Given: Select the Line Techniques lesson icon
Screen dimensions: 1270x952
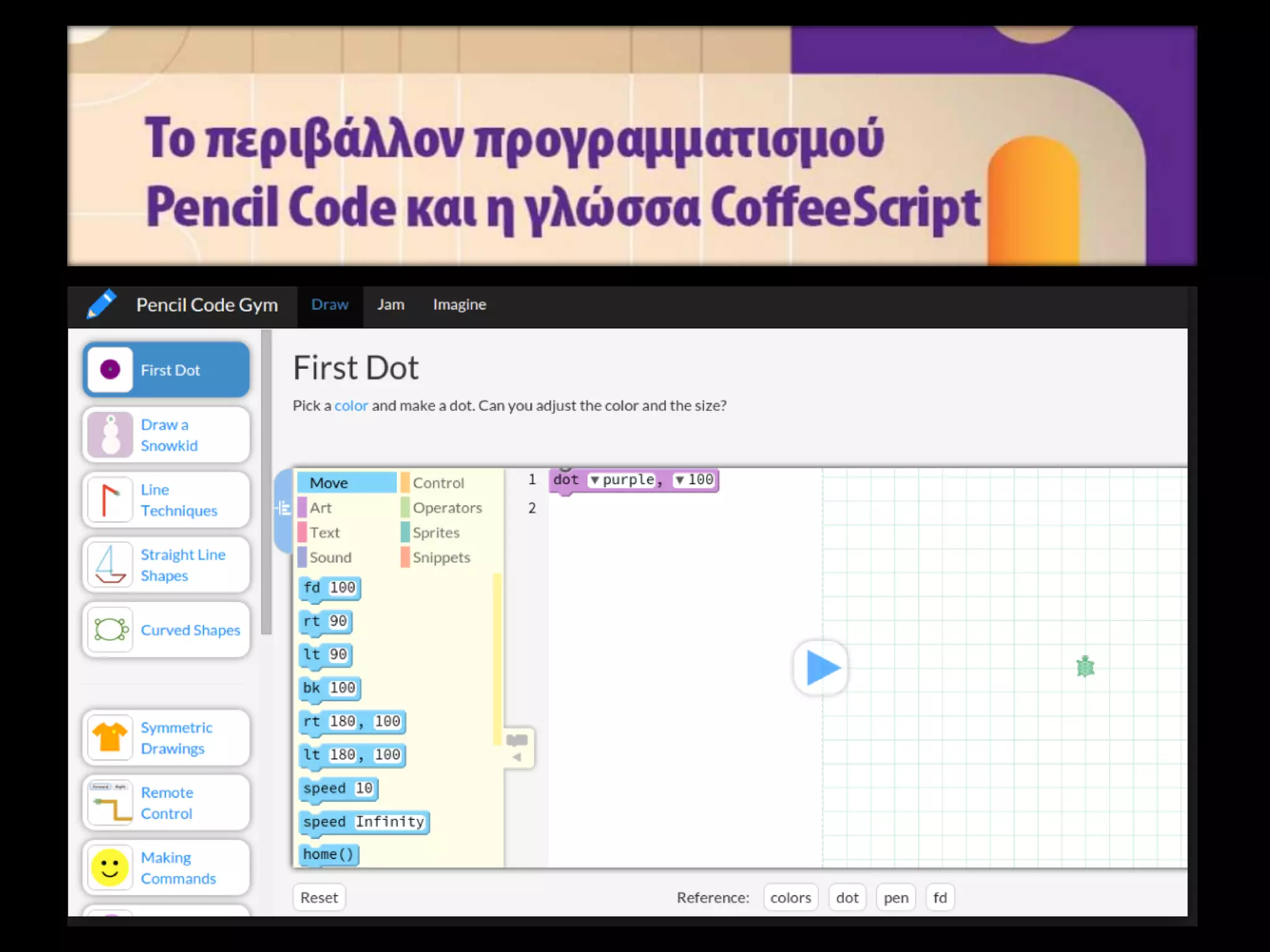Looking at the screenshot, I should [110, 500].
